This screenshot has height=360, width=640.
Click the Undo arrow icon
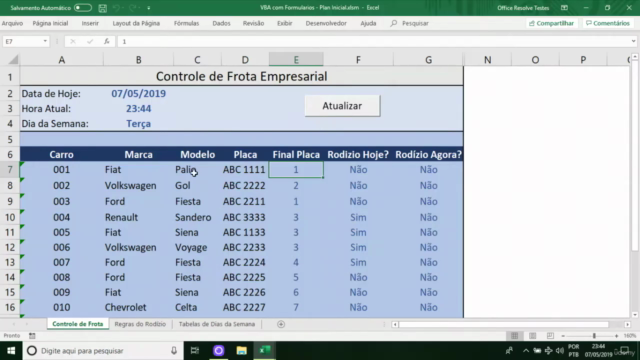(116, 8)
